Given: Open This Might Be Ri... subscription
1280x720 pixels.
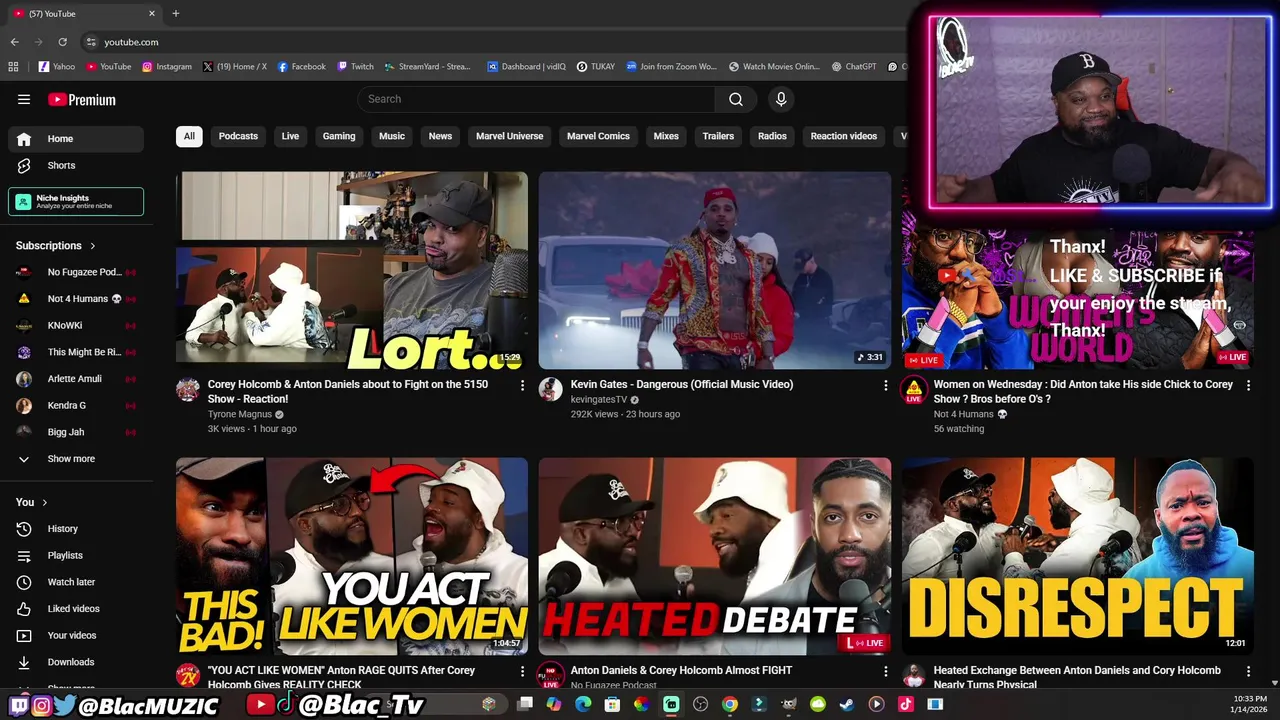Looking at the screenshot, I should point(76,352).
